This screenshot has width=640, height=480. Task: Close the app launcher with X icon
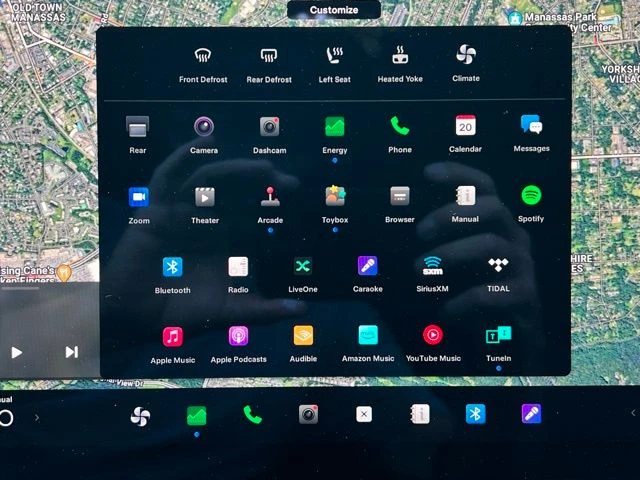point(364,414)
